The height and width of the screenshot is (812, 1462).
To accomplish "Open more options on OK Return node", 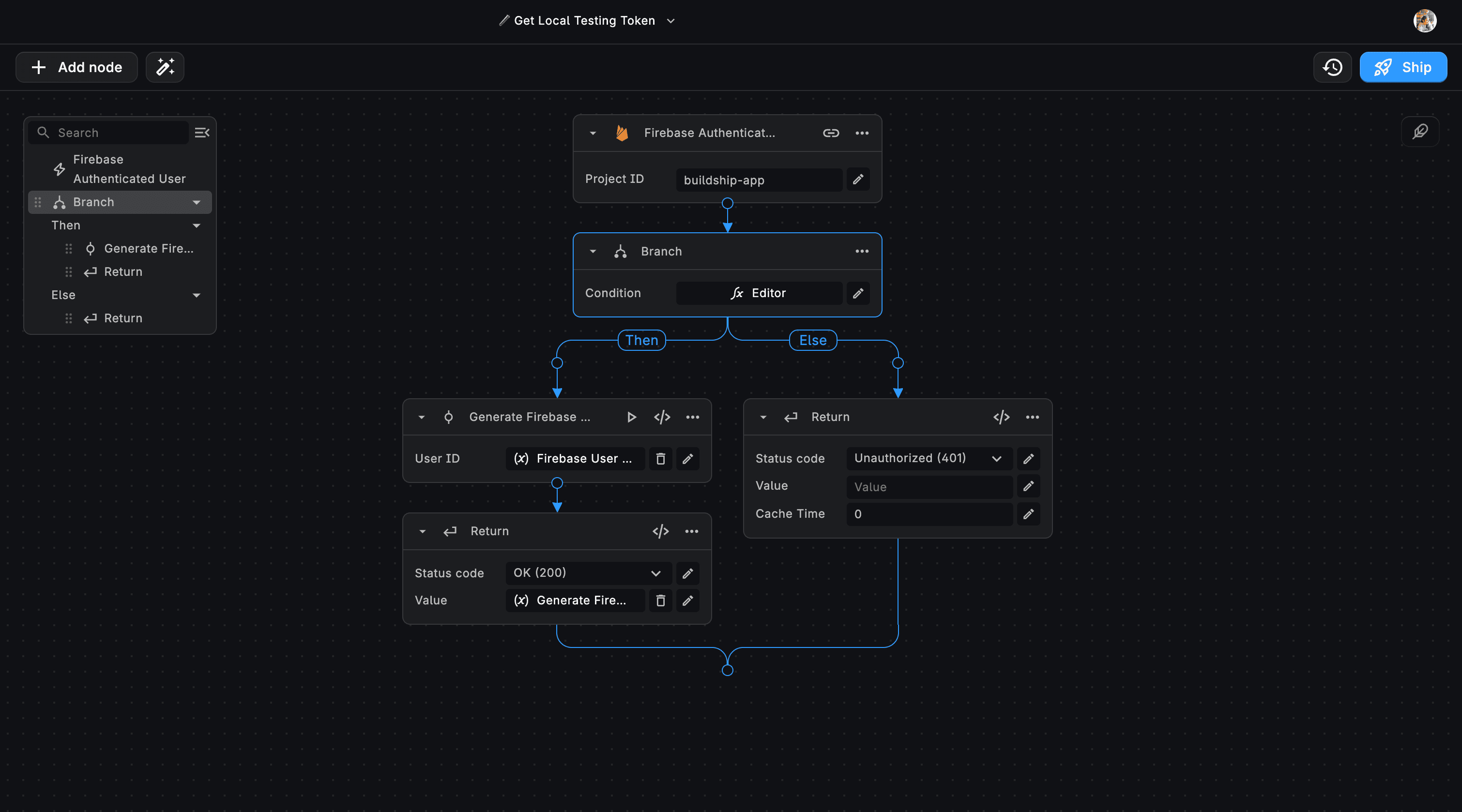I will tap(691, 532).
